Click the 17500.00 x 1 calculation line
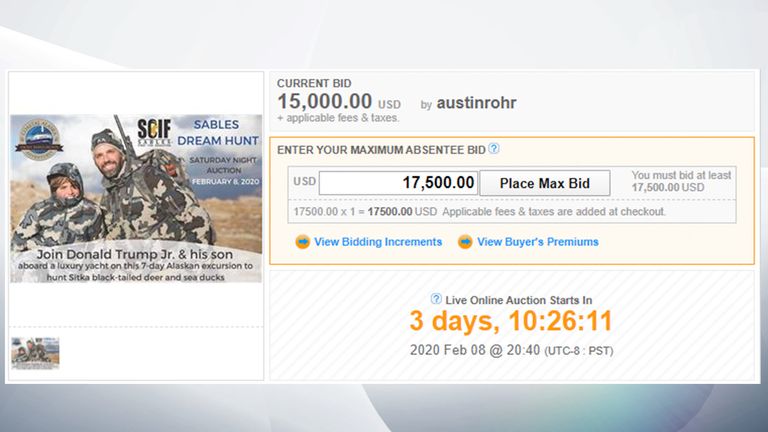Screen dimensions: 768x432 [479, 212]
